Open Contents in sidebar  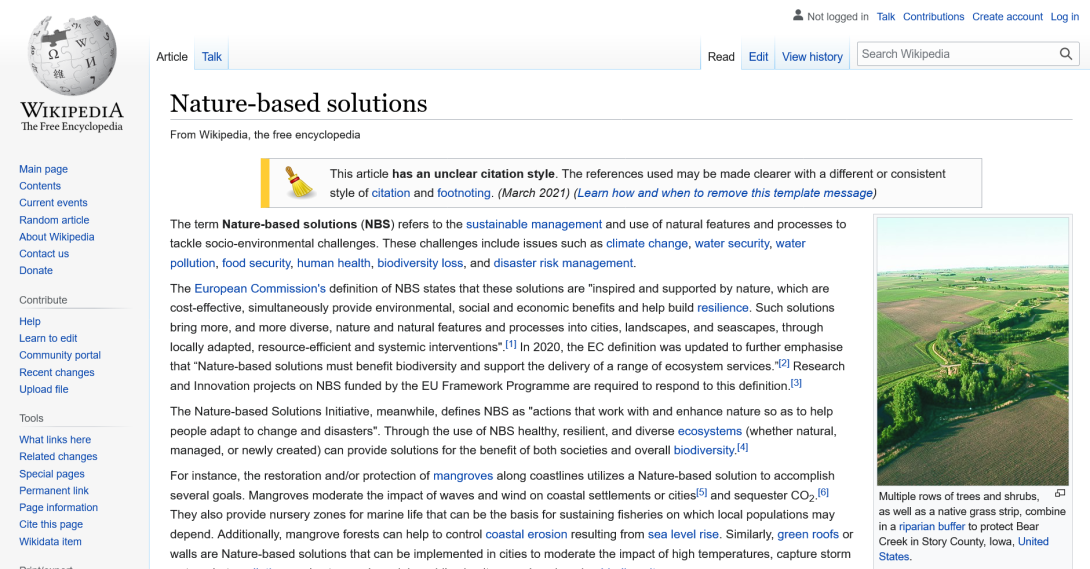(x=40, y=186)
